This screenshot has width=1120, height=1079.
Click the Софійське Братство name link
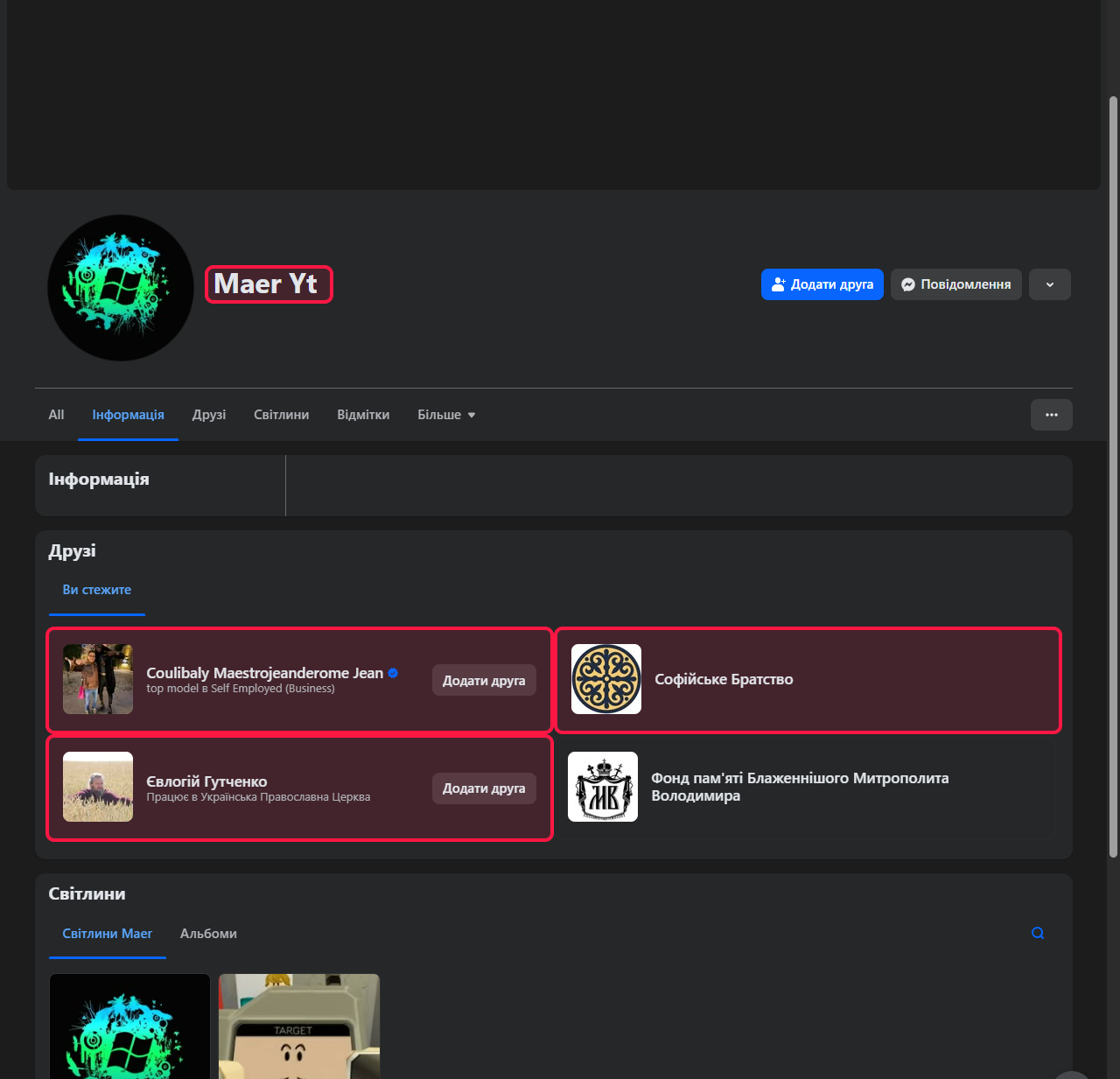click(x=724, y=679)
